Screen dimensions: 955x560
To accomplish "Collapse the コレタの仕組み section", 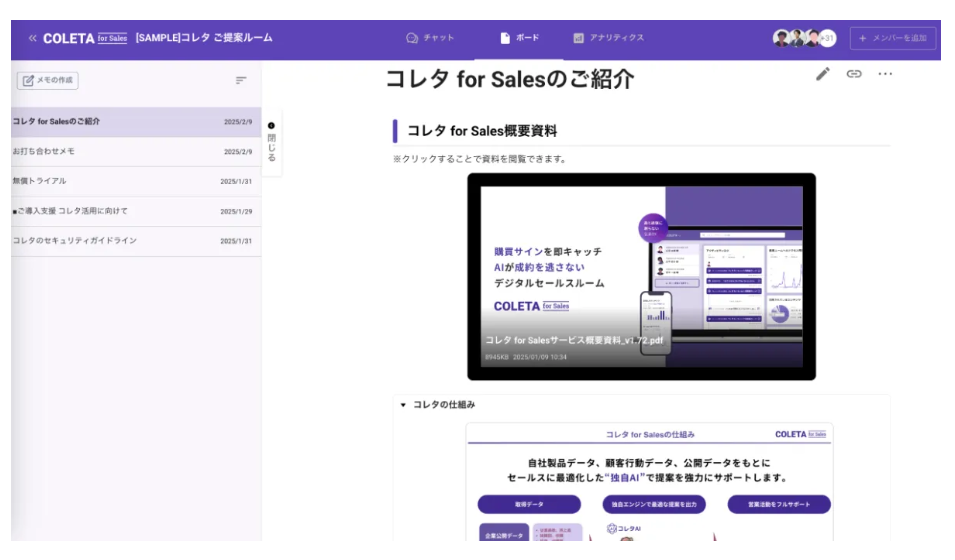I will click(403, 405).
